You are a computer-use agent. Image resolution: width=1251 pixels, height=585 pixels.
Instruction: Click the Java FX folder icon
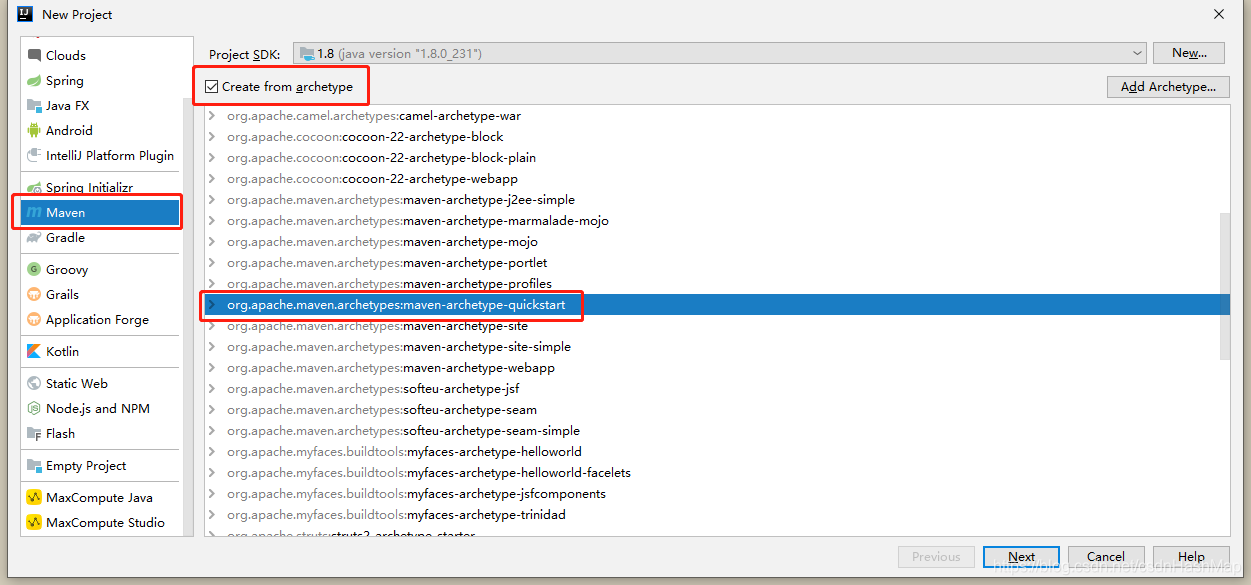coord(34,106)
